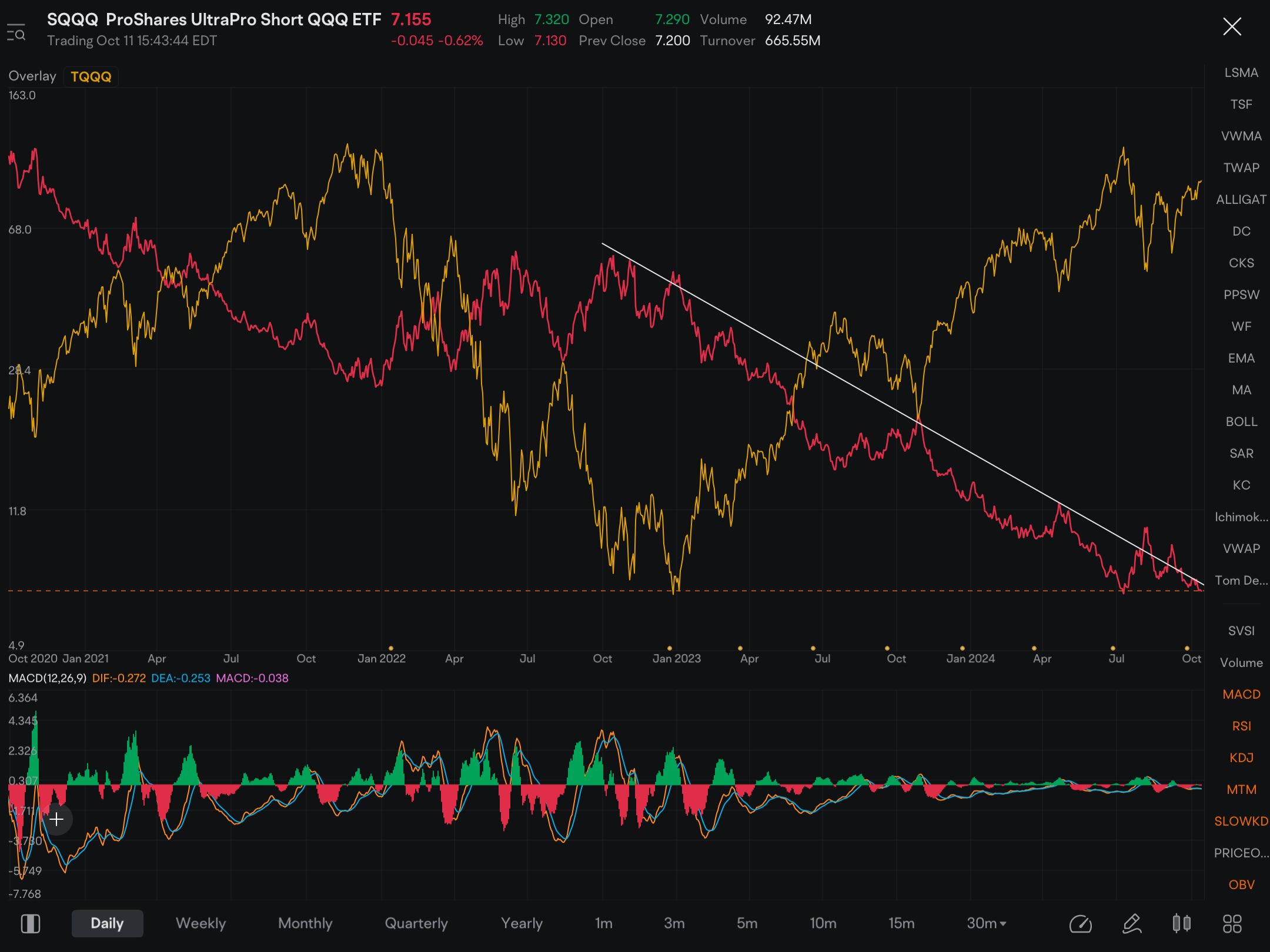Switch chart type with candlestick icon

tap(1181, 923)
